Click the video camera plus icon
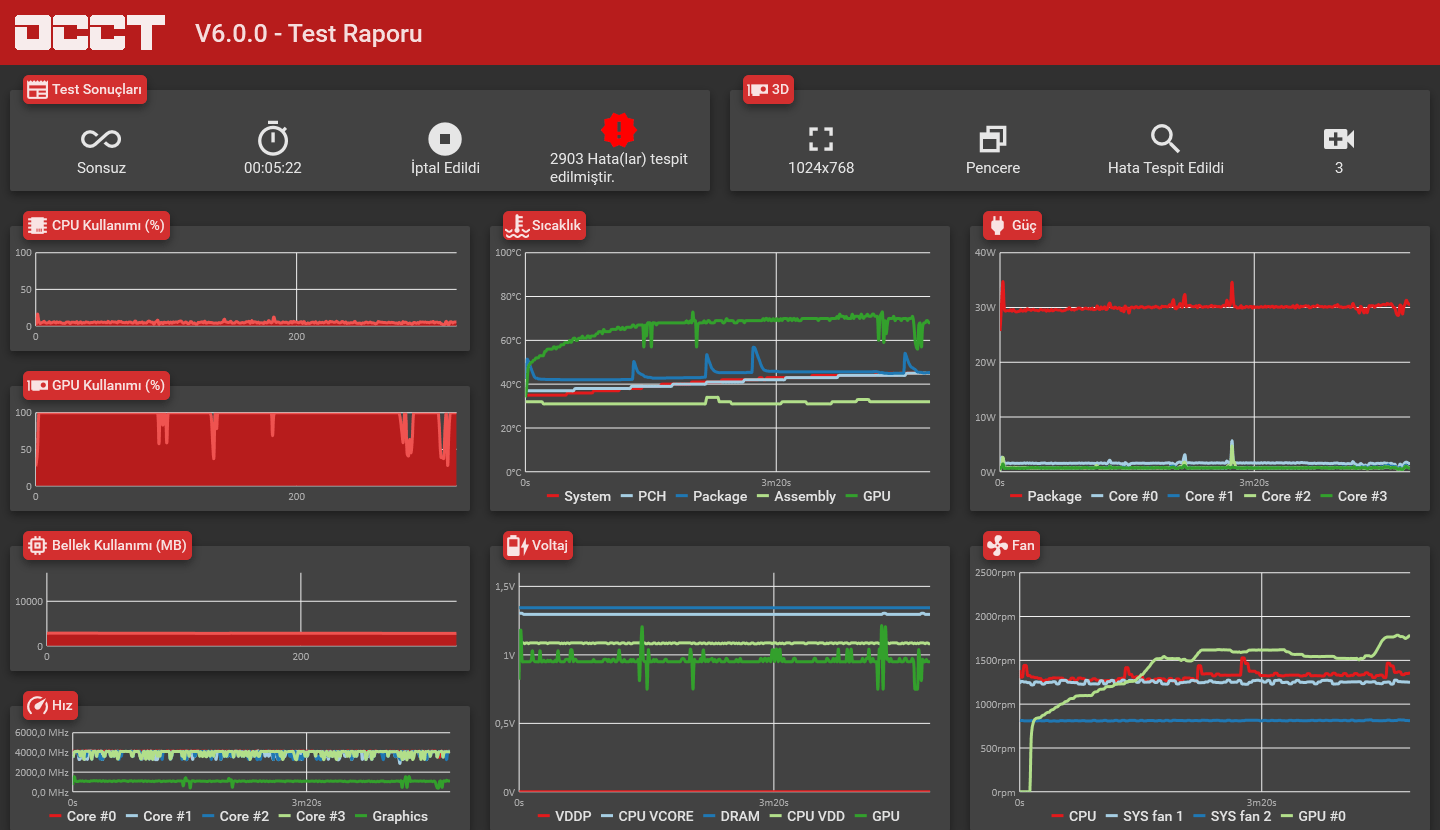 1339,139
